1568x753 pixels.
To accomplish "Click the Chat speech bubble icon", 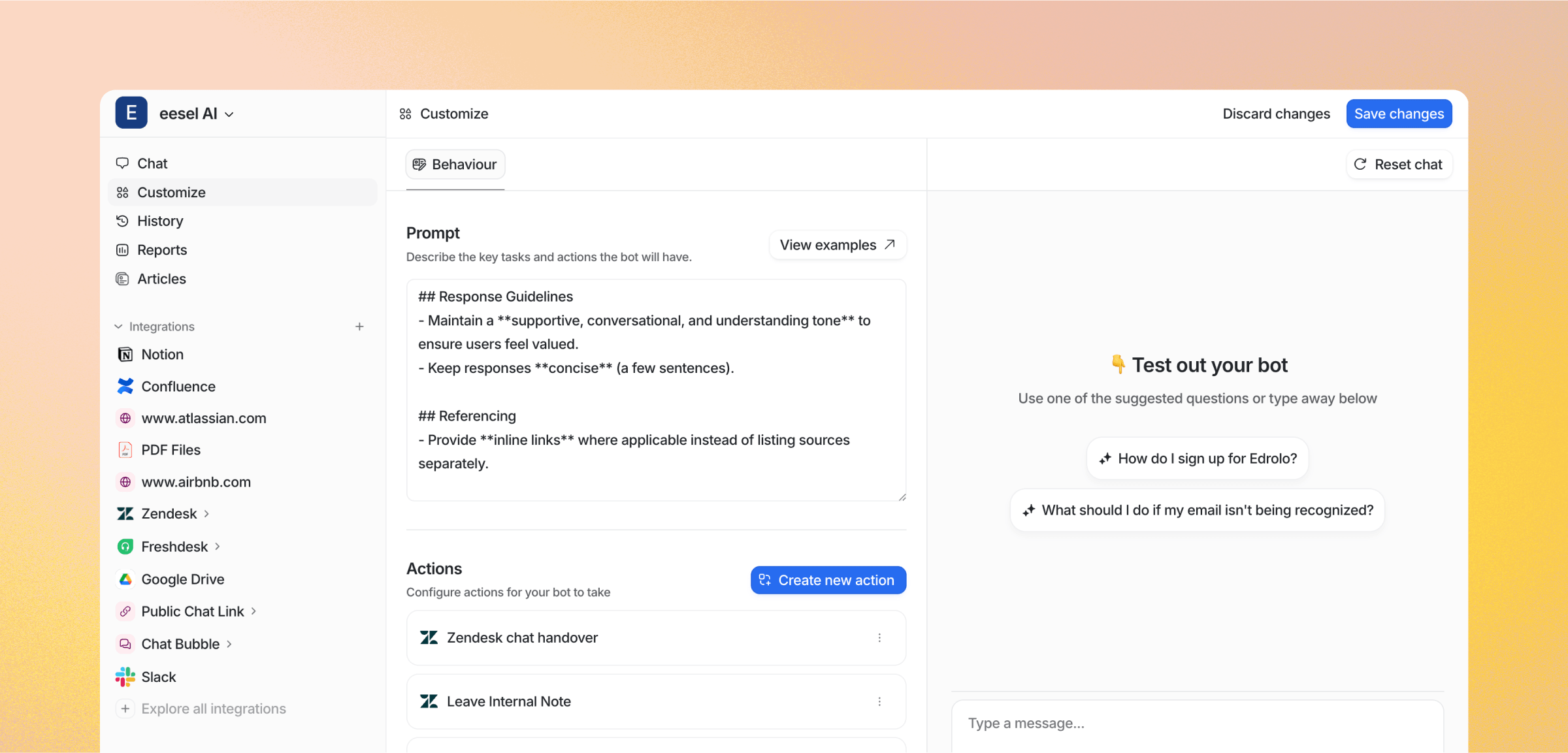I will (x=122, y=163).
